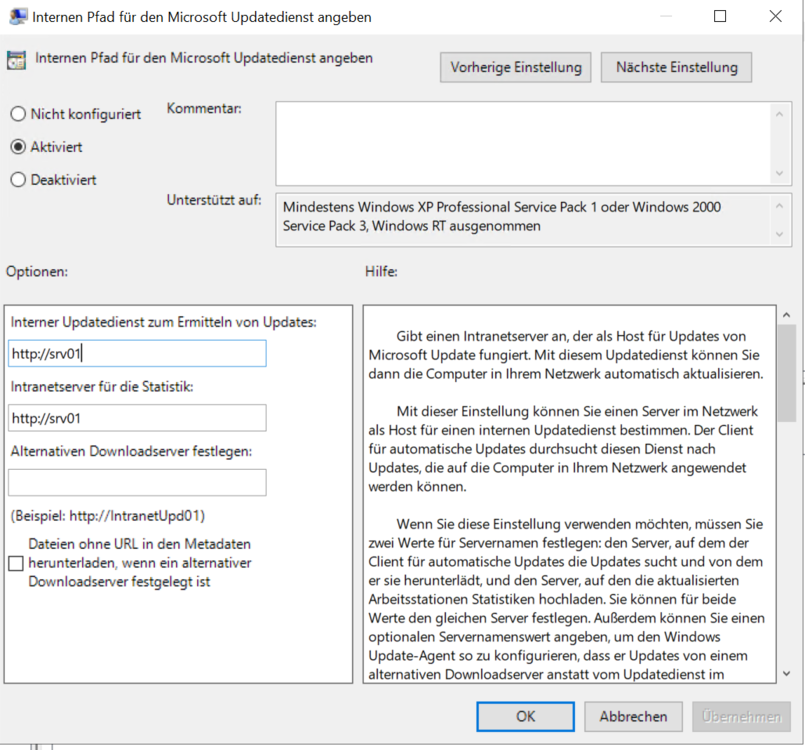Screen dimensions: 805x750
Task: Click the empty 'Alternativen Downloadserver' field
Action: pyautogui.click(x=137, y=483)
